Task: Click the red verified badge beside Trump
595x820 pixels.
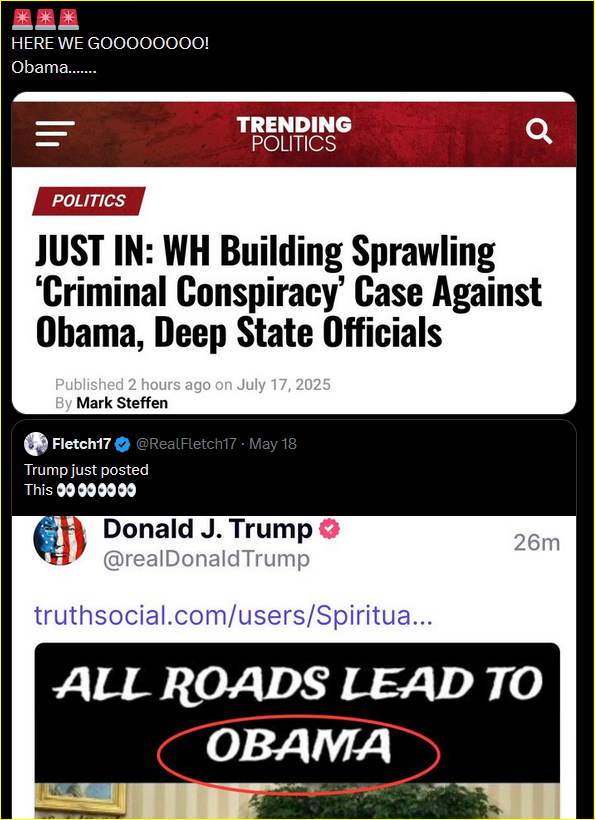Action: [329, 529]
